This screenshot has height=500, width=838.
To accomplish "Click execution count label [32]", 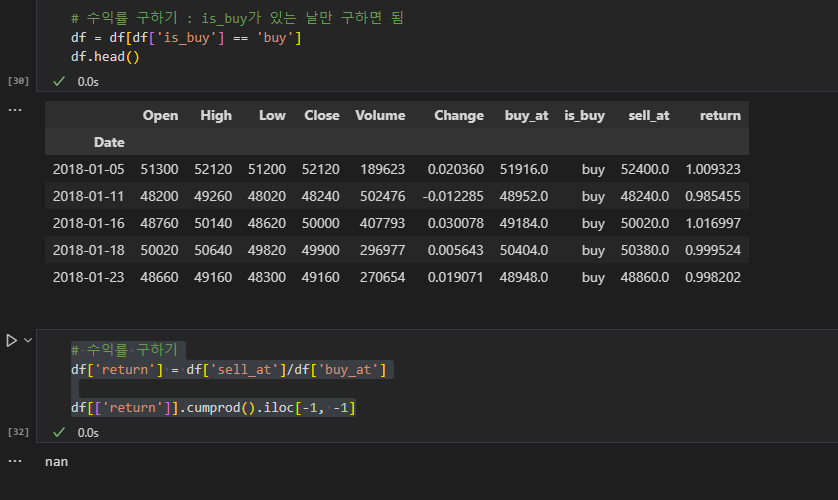I will 18,432.
